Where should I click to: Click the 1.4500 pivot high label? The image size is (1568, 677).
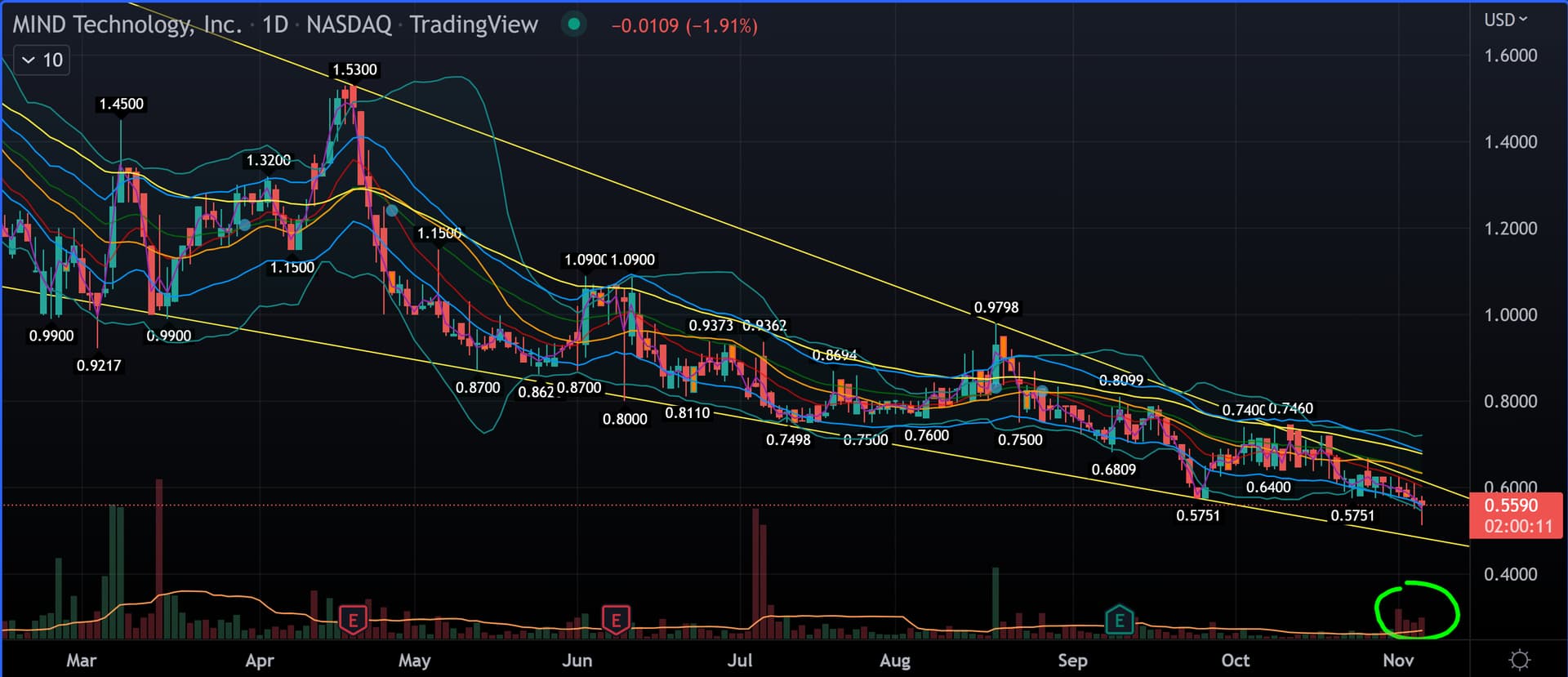tap(121, 105)
